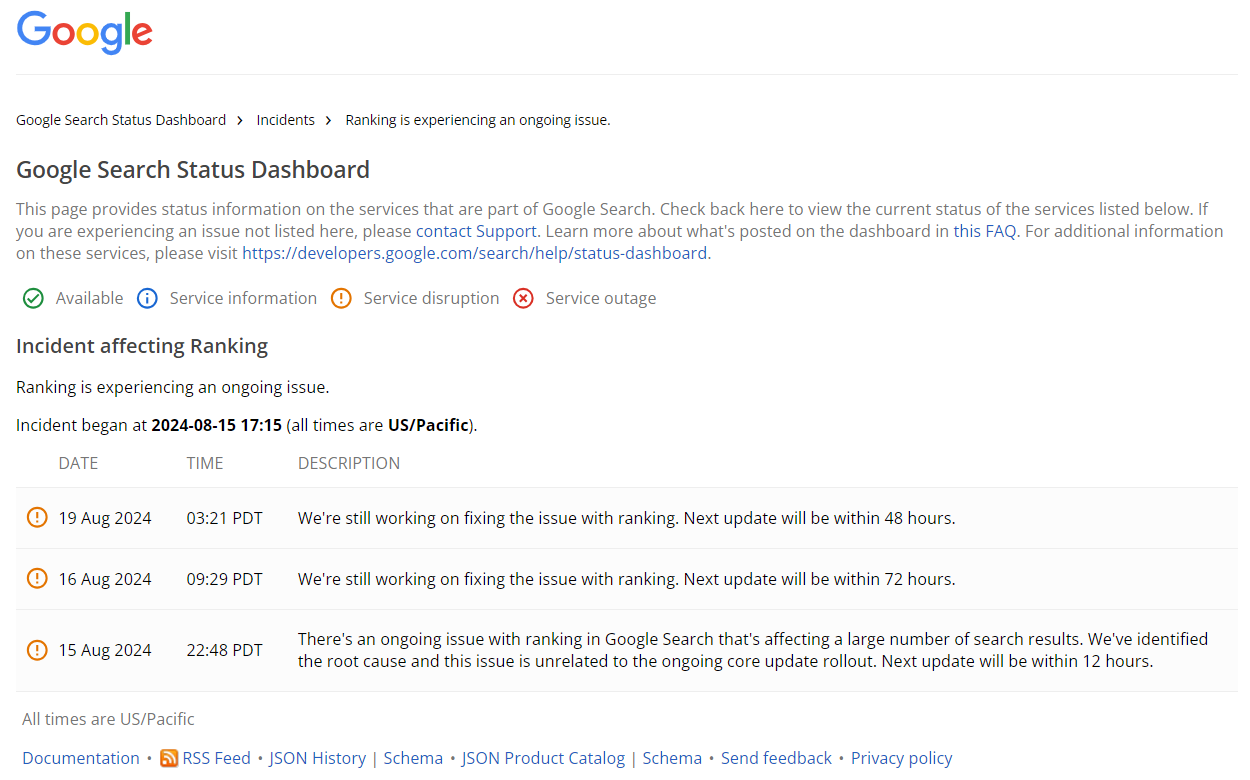Visit the developers.google.com status-dashboard URL
Viewport: 1250px width, 780px height.
tap(474, 253)
